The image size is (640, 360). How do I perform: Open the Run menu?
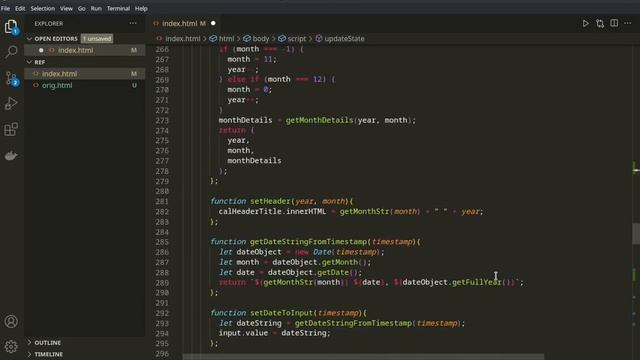click(96, 8)
